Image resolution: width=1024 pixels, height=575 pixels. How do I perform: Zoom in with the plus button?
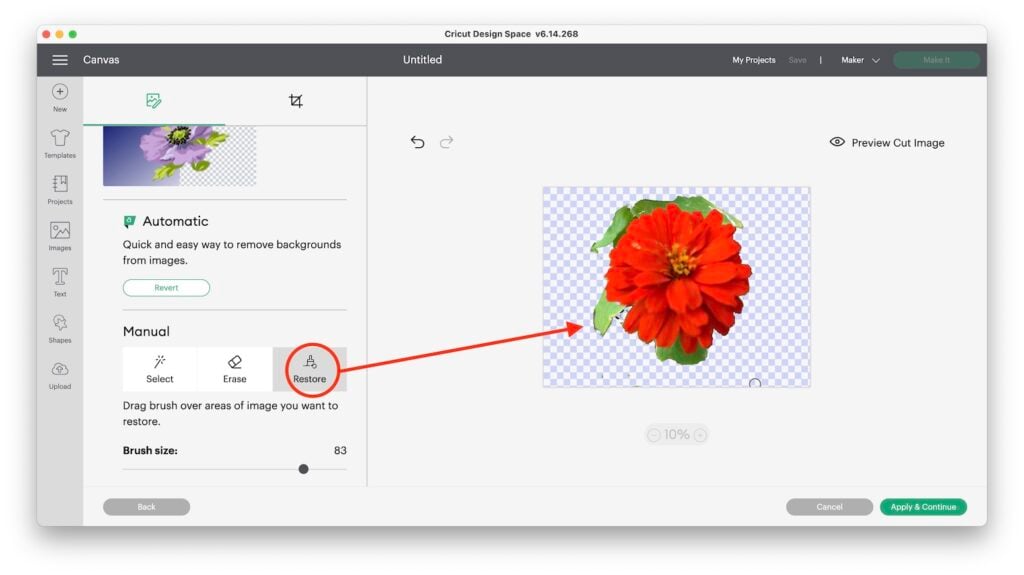[x=700, y=435]
